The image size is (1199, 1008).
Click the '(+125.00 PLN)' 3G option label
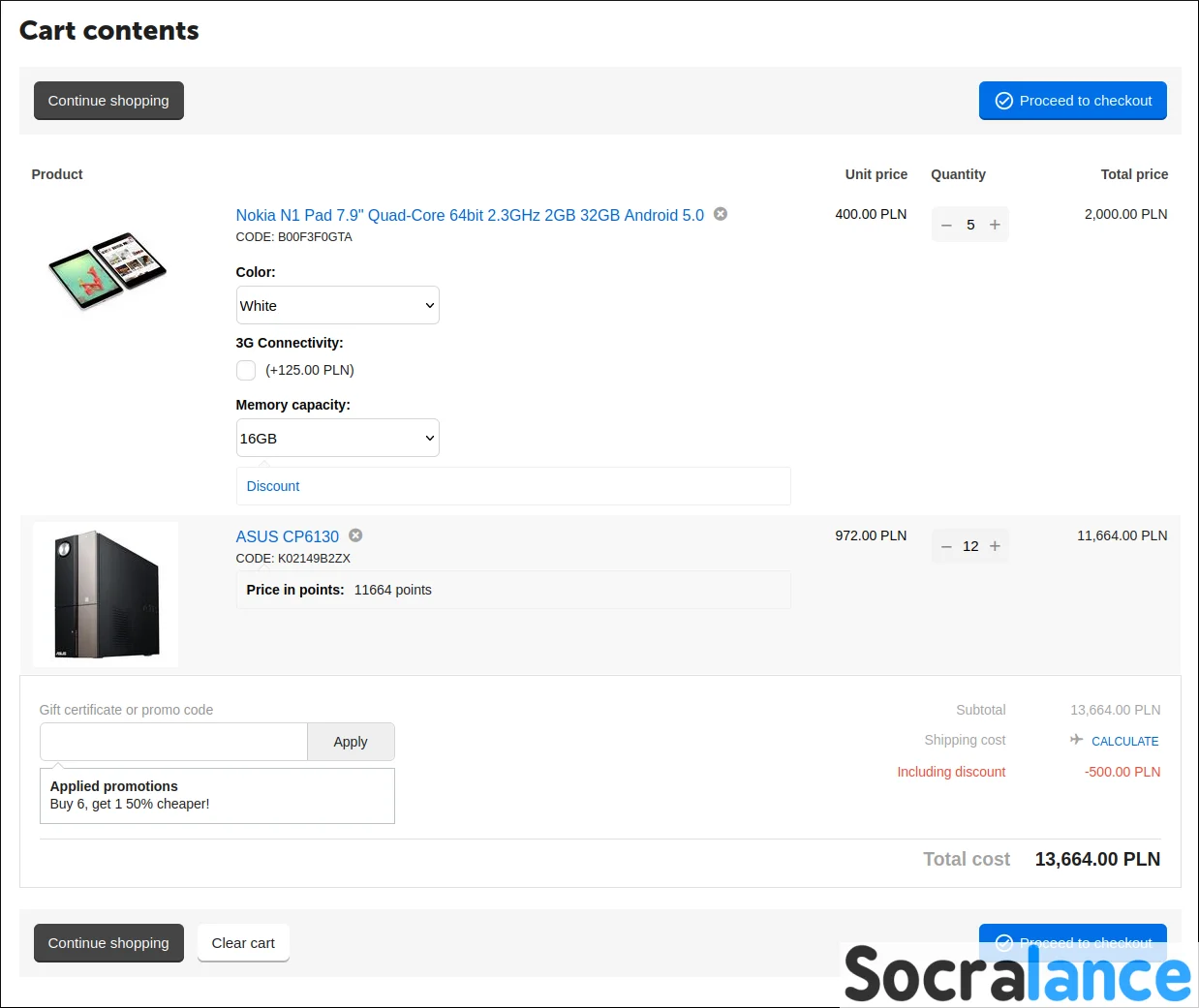coord(310,370)
